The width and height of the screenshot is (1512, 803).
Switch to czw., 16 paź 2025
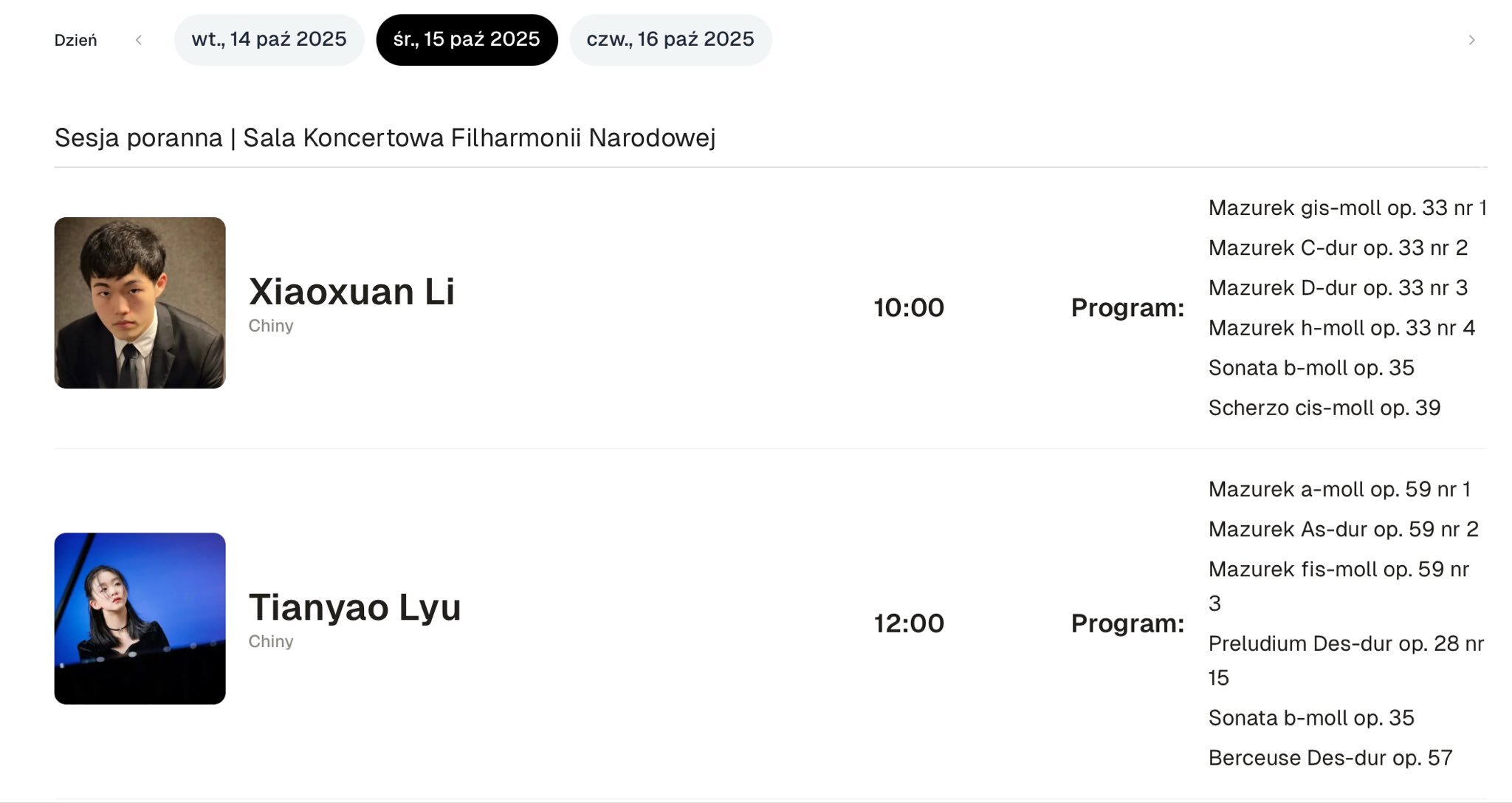coord(670,39)
